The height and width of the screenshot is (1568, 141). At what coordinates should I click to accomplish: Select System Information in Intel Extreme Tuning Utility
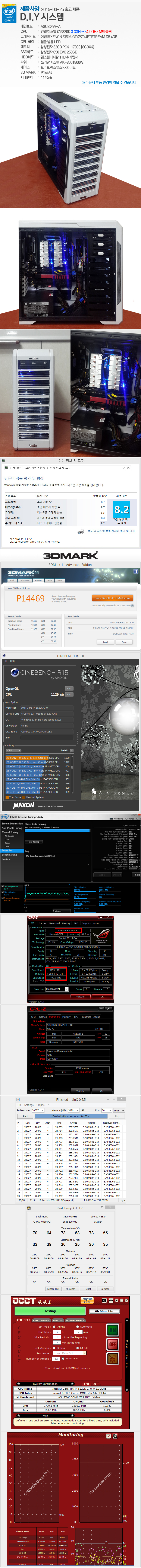tap(12, 824)
